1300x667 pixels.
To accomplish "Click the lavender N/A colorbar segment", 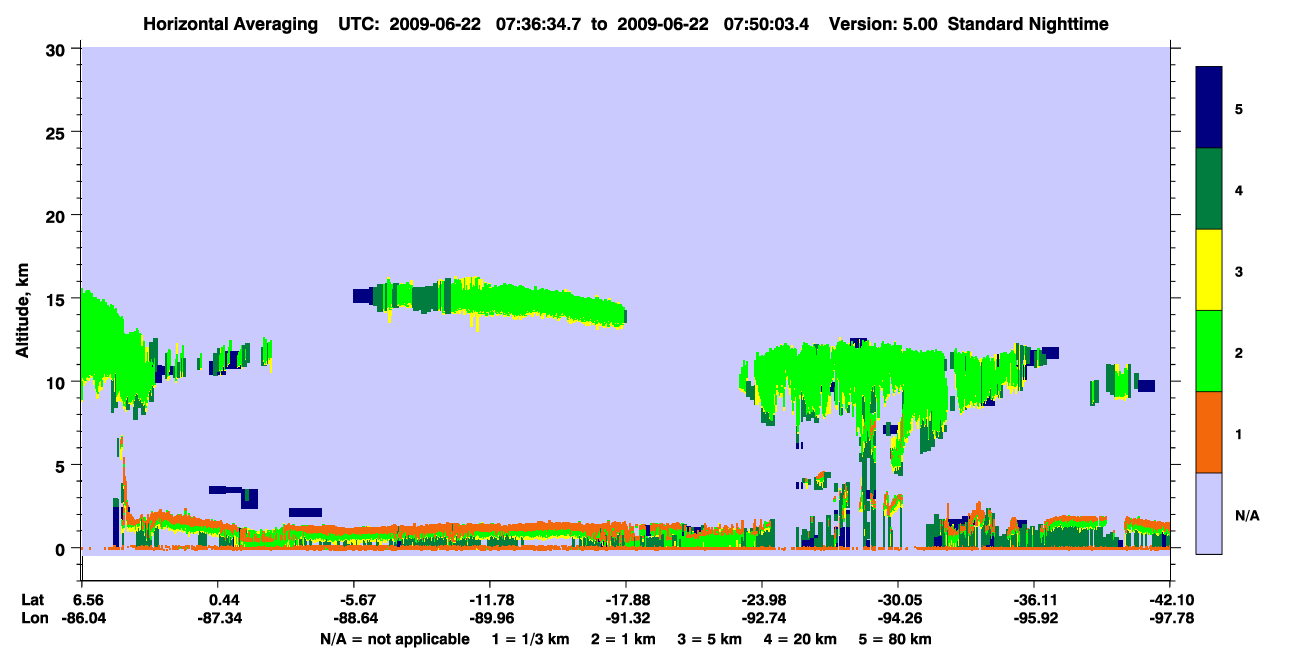I will [x=1209, y=513].
